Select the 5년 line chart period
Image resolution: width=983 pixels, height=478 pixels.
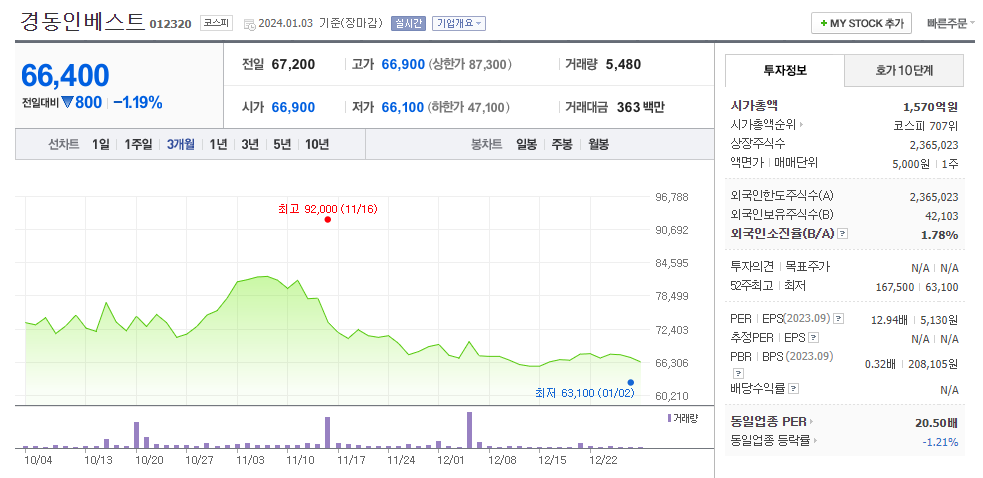tap(282, 144)
